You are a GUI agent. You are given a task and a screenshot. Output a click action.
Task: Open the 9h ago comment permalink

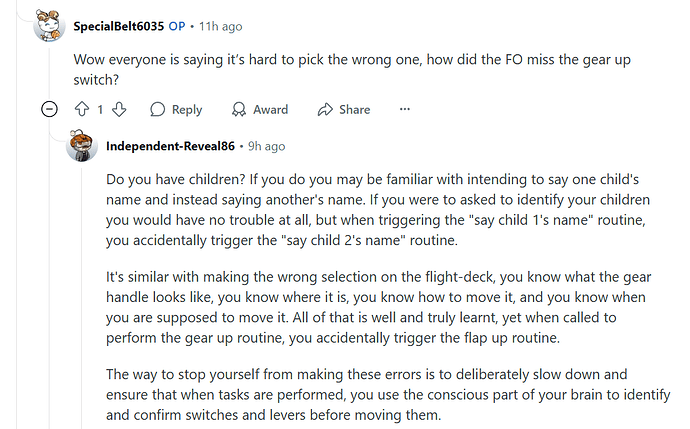coord(267,146)
